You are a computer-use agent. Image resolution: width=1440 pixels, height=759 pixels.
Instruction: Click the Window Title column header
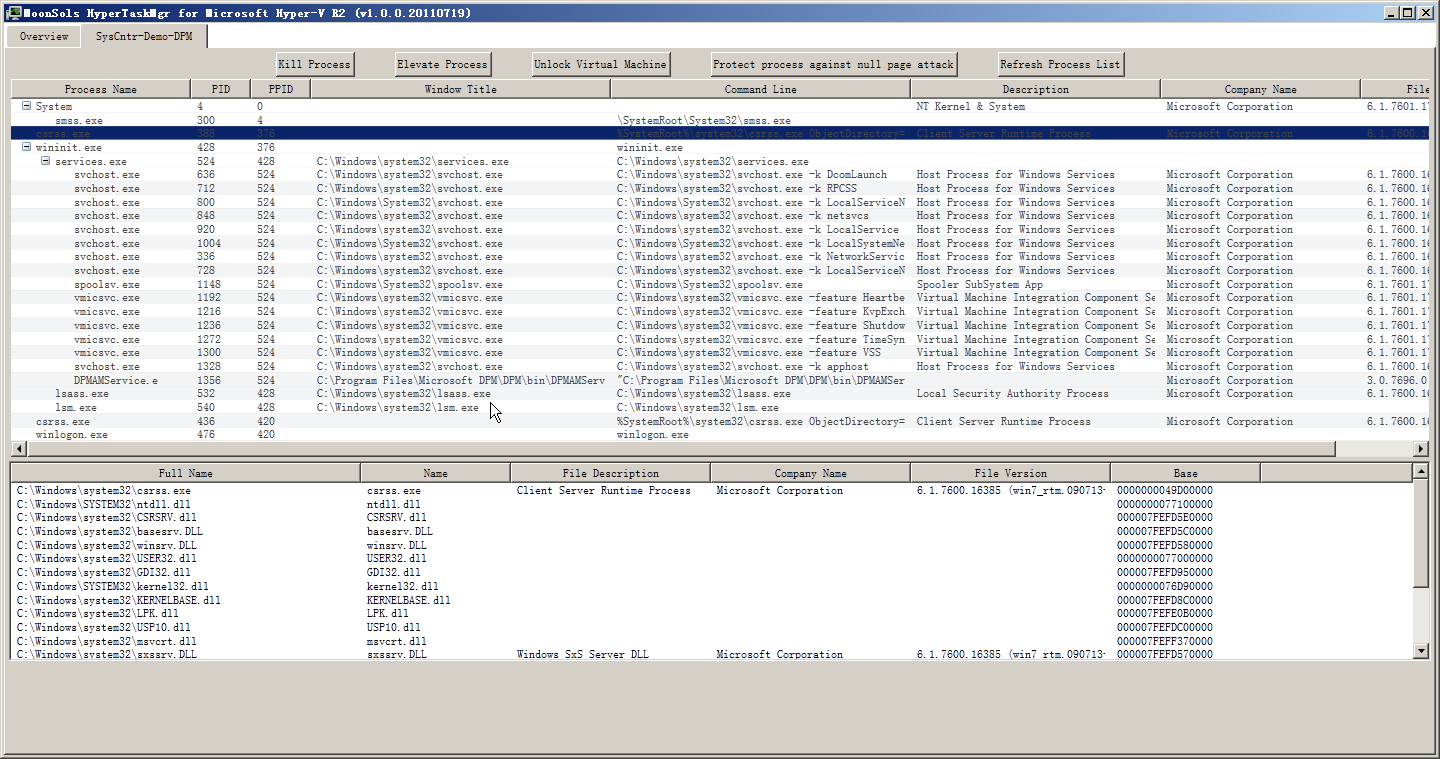[460, 89]
